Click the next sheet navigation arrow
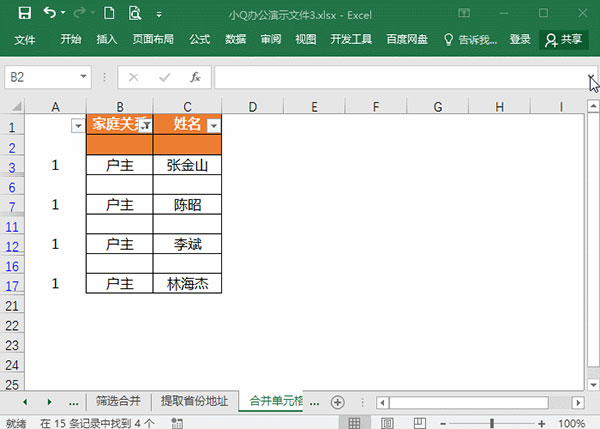This screenshot has width=600, height=429. 49,402
